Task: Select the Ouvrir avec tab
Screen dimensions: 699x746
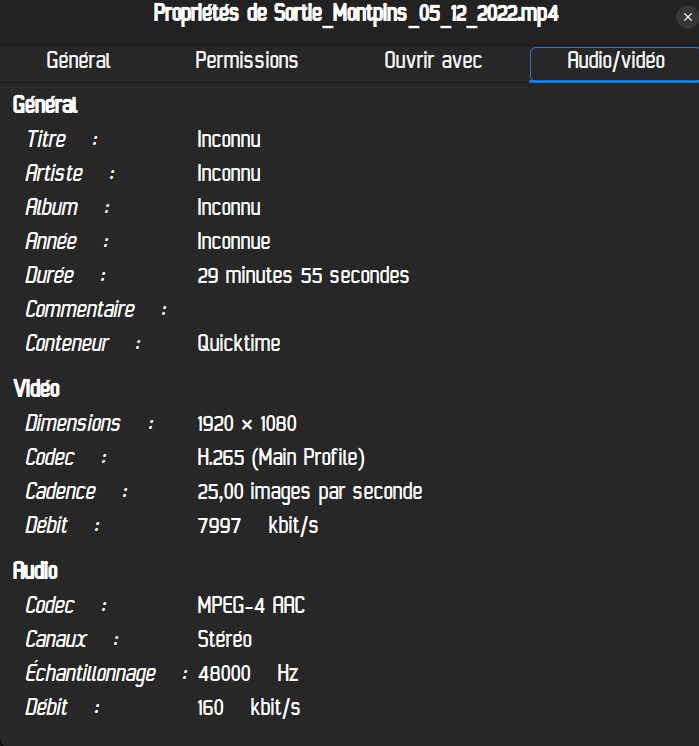Action: [x=433, y=61]
